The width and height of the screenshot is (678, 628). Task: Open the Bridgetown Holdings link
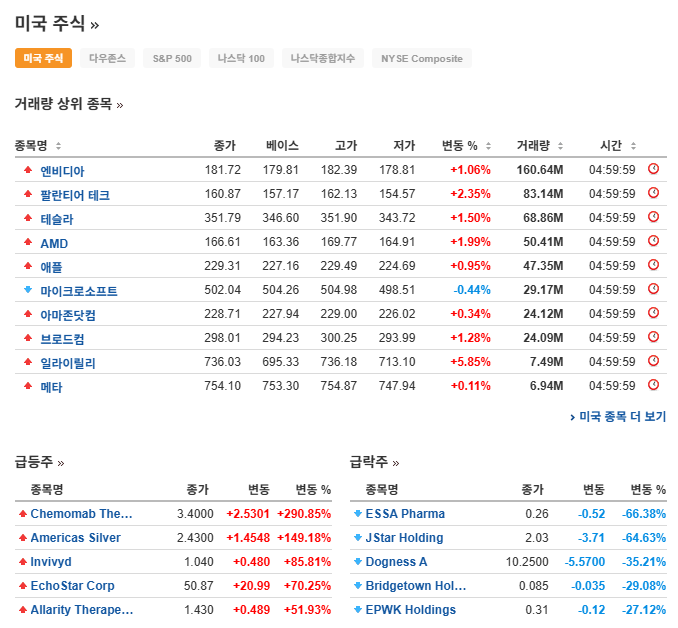416,586
